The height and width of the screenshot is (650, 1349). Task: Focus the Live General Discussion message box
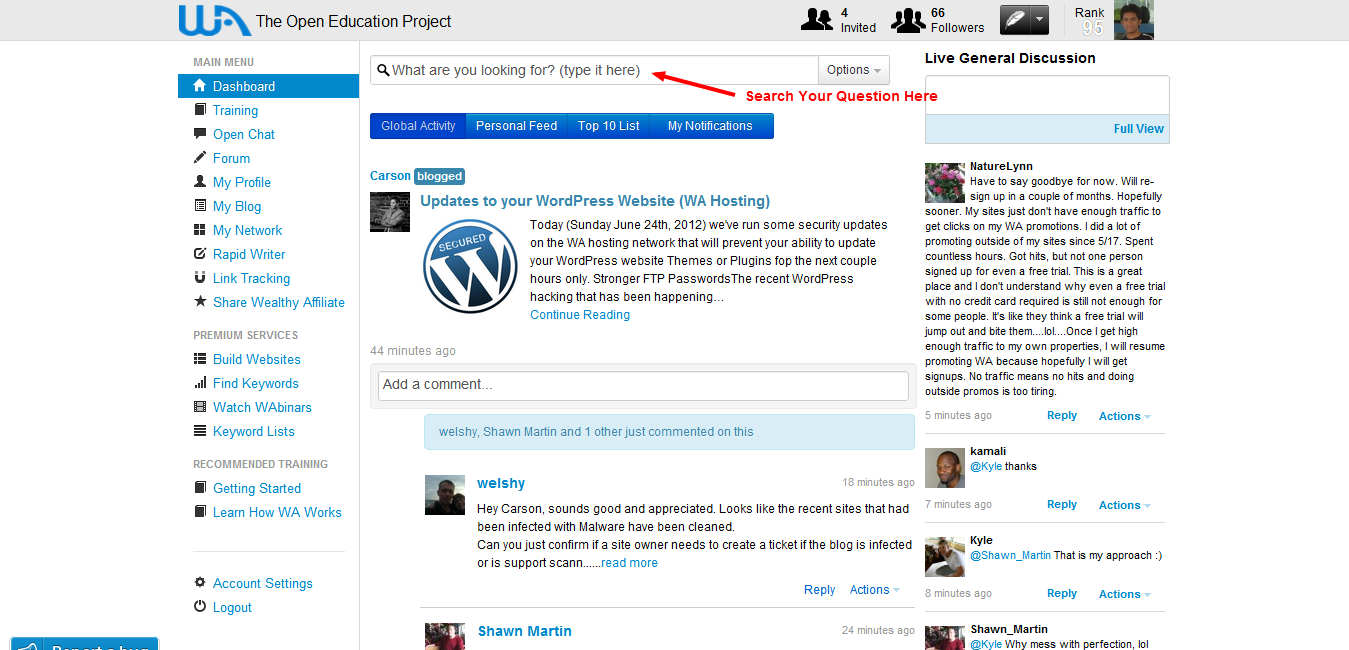click(1047, 95)
